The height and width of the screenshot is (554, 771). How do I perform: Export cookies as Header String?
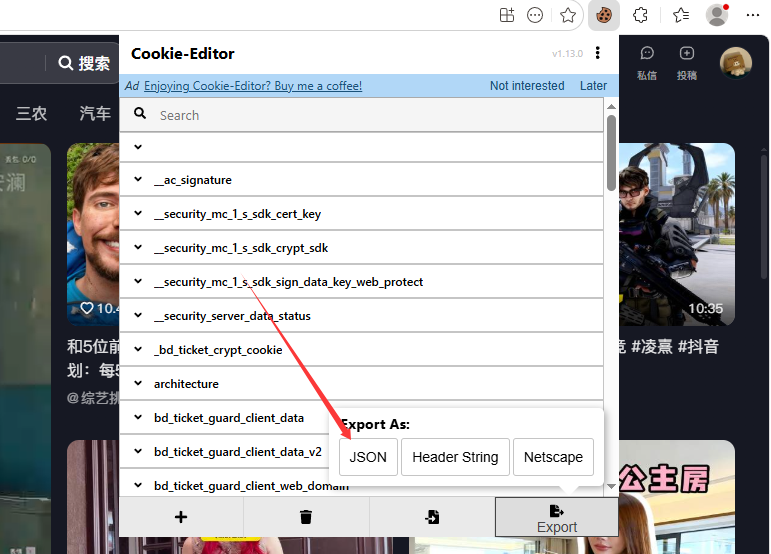[x=455, y=457]
